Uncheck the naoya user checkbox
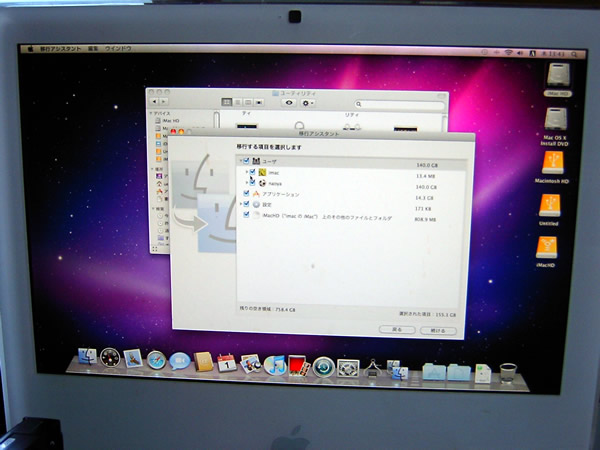The image size is (600, 450). tap(252, 183)
